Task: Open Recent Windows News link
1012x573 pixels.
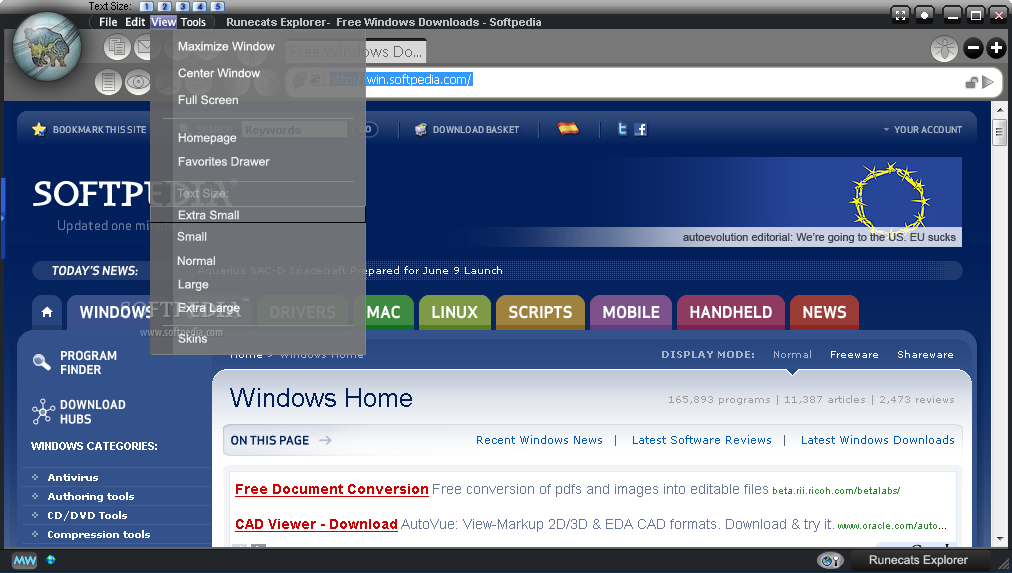Action: (539, 440)
